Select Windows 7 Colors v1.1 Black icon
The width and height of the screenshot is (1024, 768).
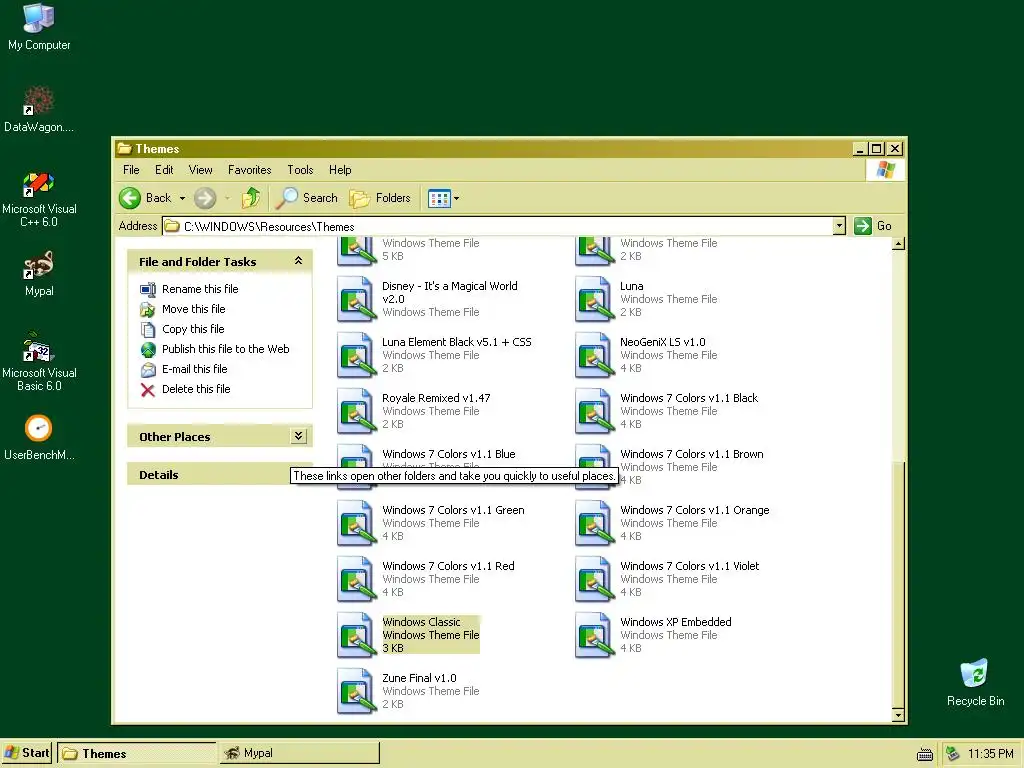coord(594,411)
